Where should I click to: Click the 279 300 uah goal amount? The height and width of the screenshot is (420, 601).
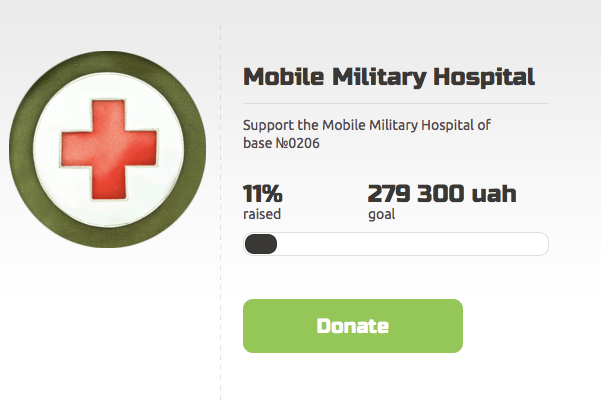point(442,193)
